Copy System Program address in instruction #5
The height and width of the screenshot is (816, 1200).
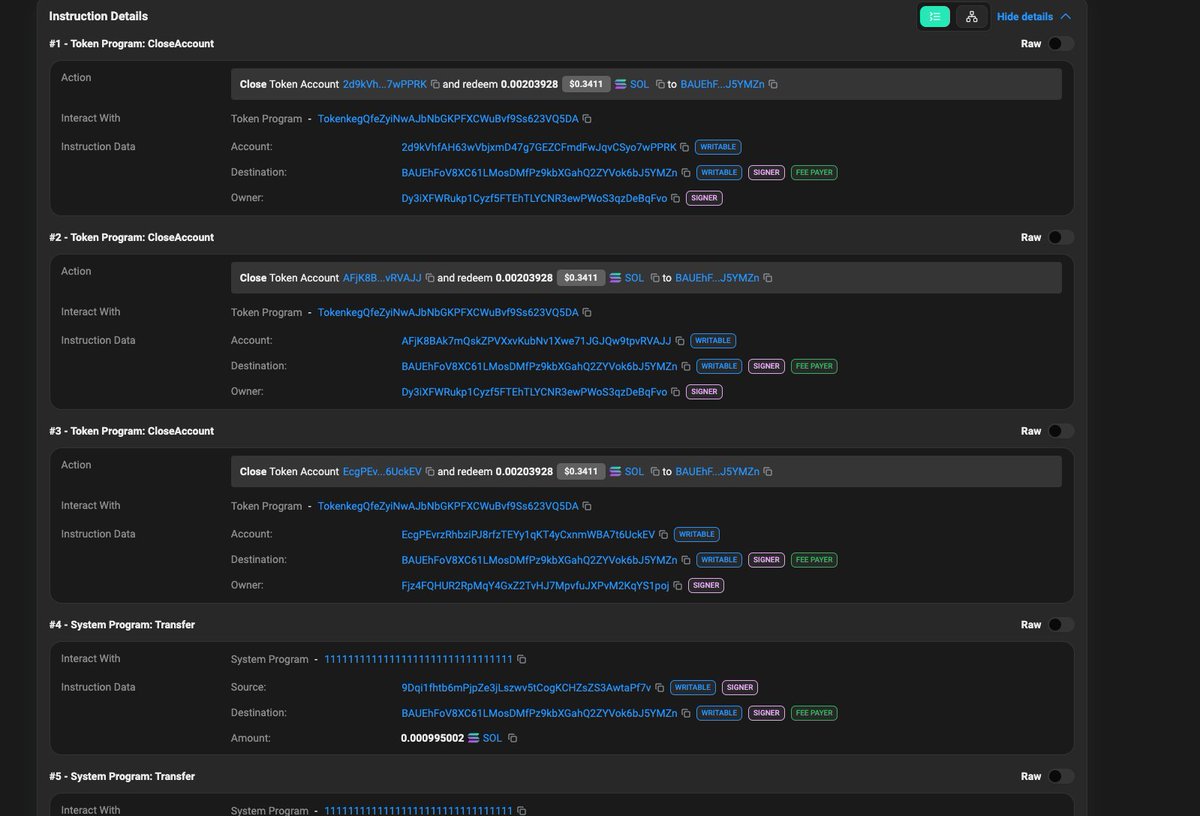click(x=521, y=811)
